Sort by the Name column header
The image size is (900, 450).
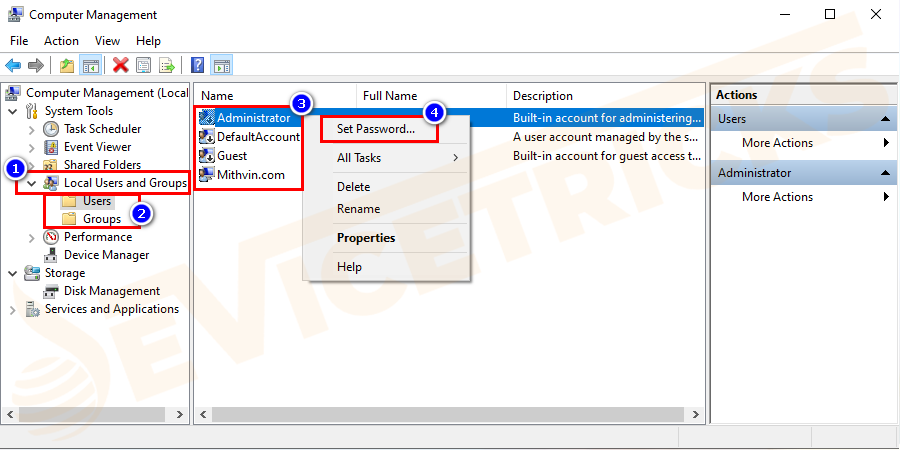276,96
